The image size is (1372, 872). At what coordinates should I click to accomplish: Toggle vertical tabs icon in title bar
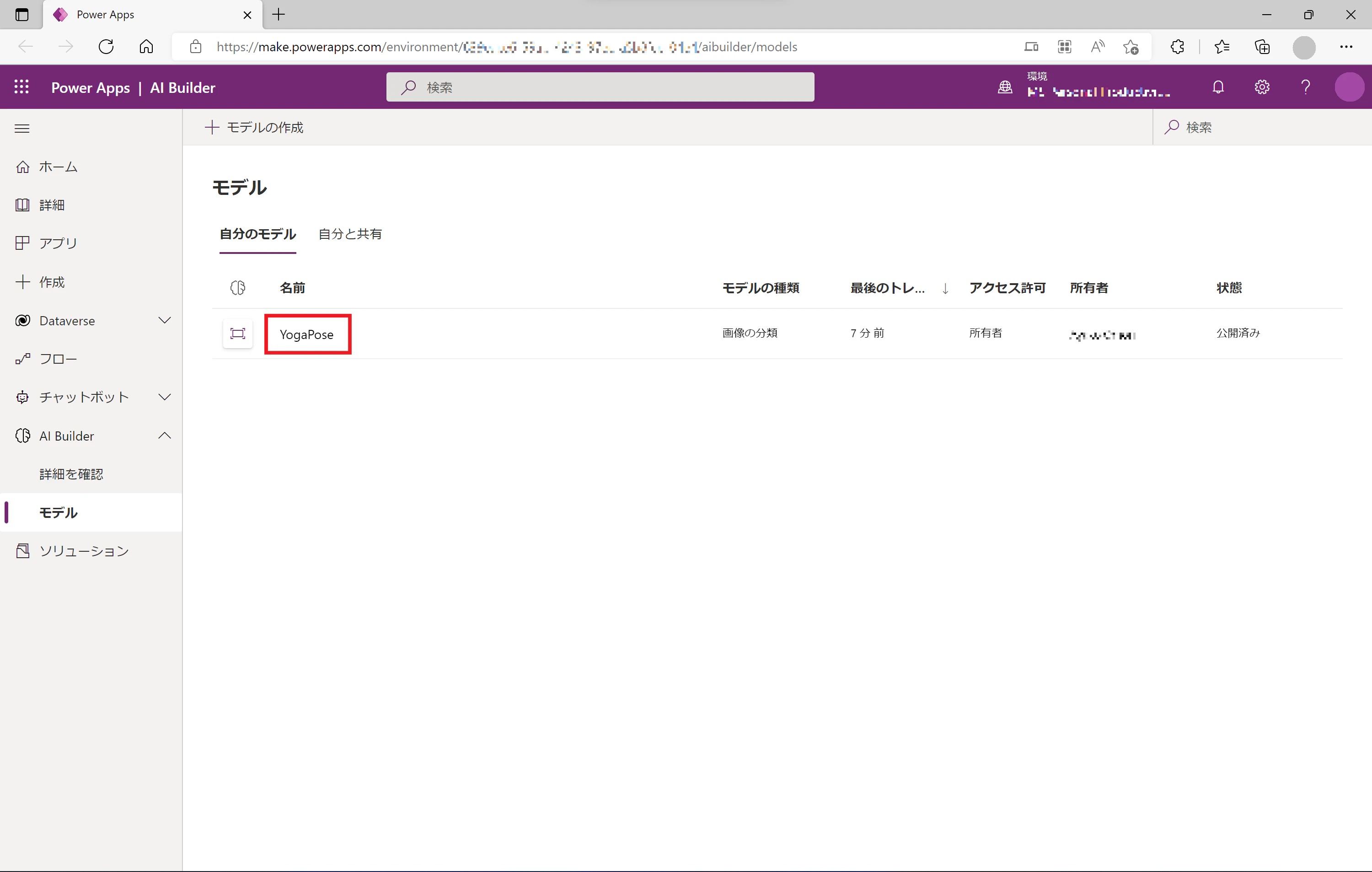click(x=21, y=15)
